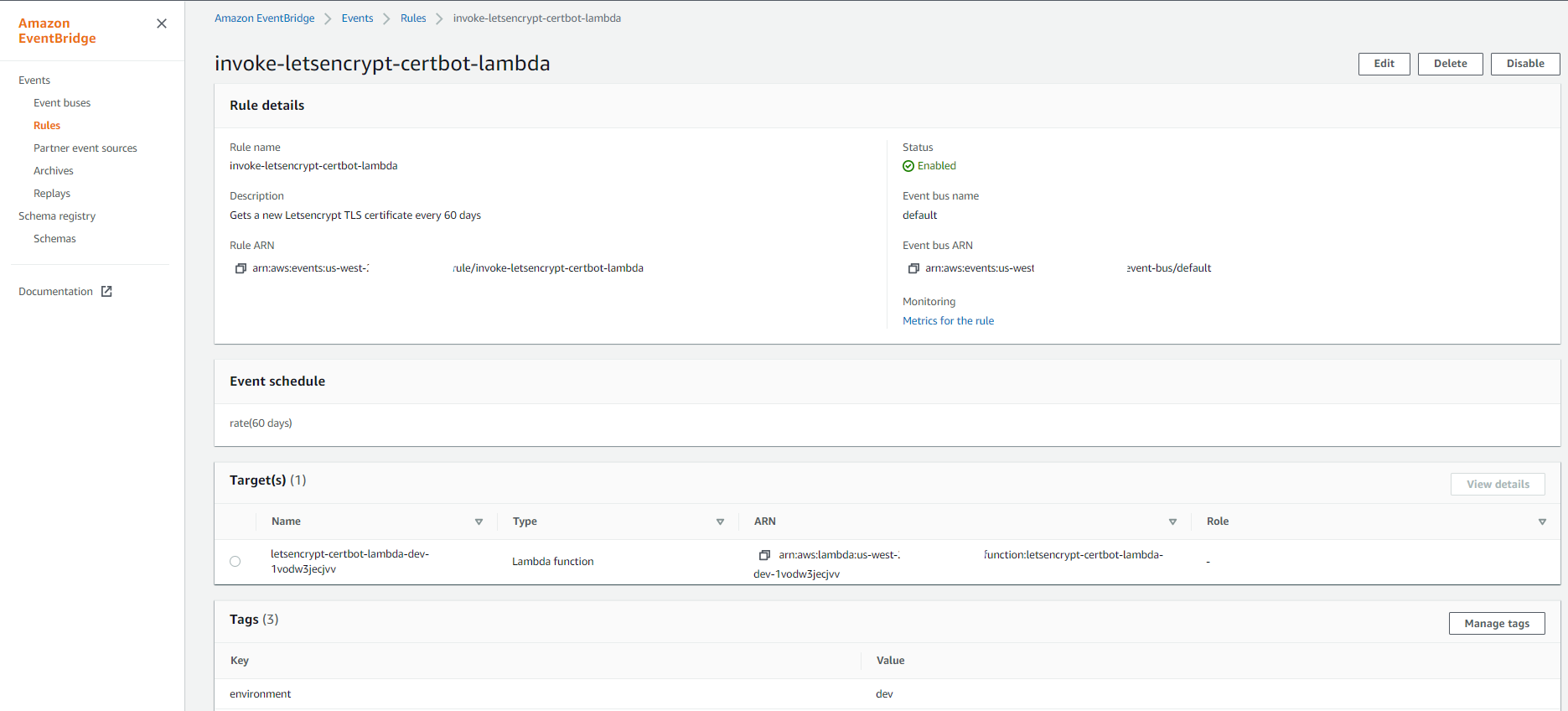
Task: Click the ARN column header
Action: click(765, 522)
